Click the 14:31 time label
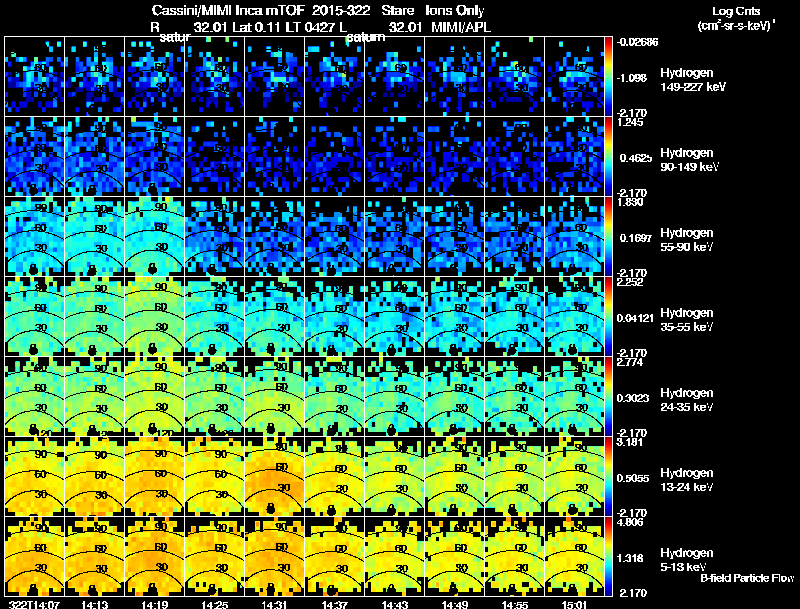Viewport: 800px width, 609px height. pos(274,604)
